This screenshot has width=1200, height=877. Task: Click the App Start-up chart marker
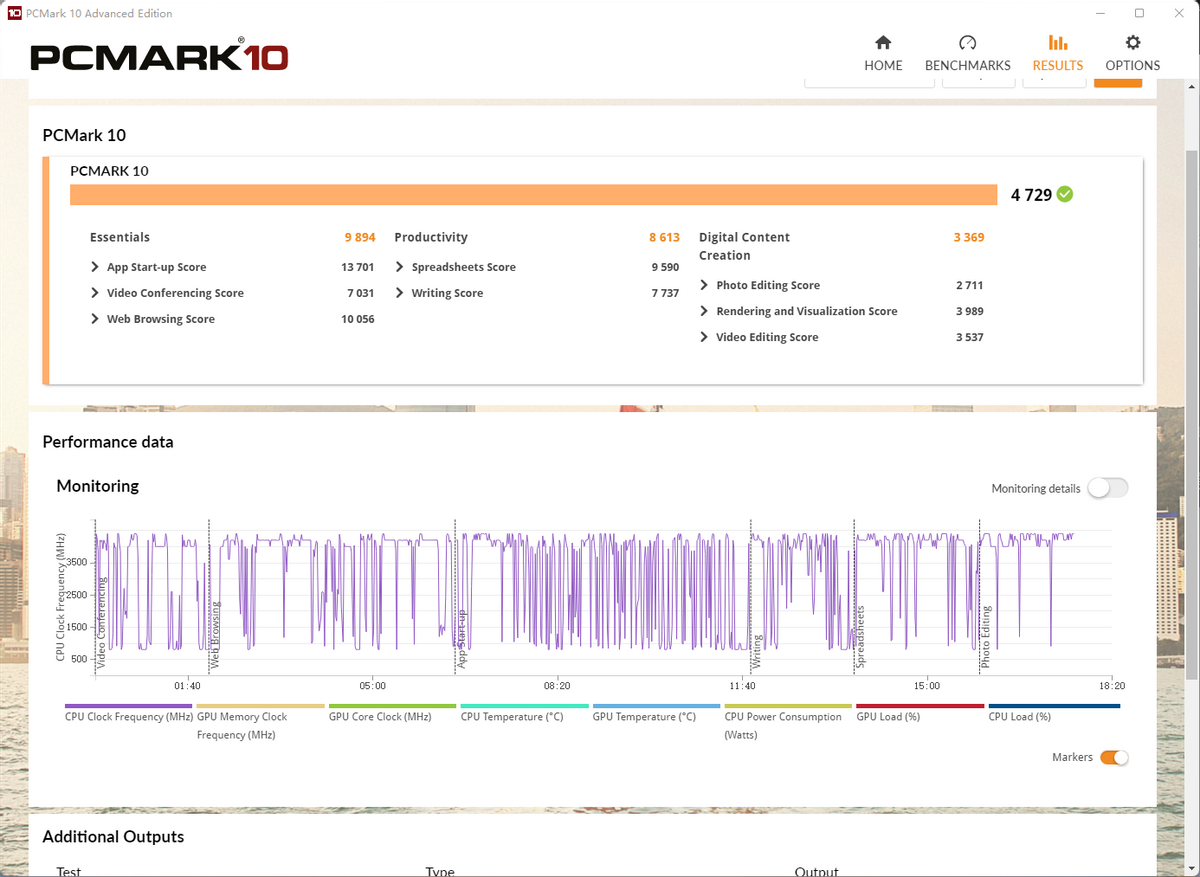coord(461,638)
